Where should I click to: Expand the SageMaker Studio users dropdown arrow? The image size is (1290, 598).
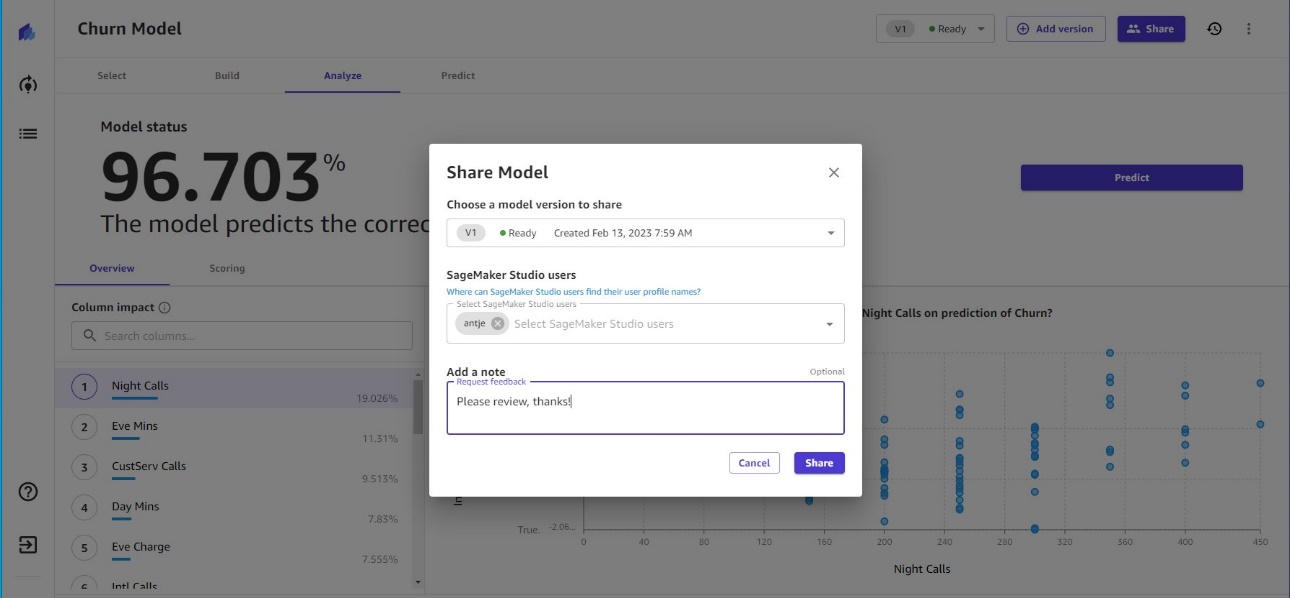830,324
